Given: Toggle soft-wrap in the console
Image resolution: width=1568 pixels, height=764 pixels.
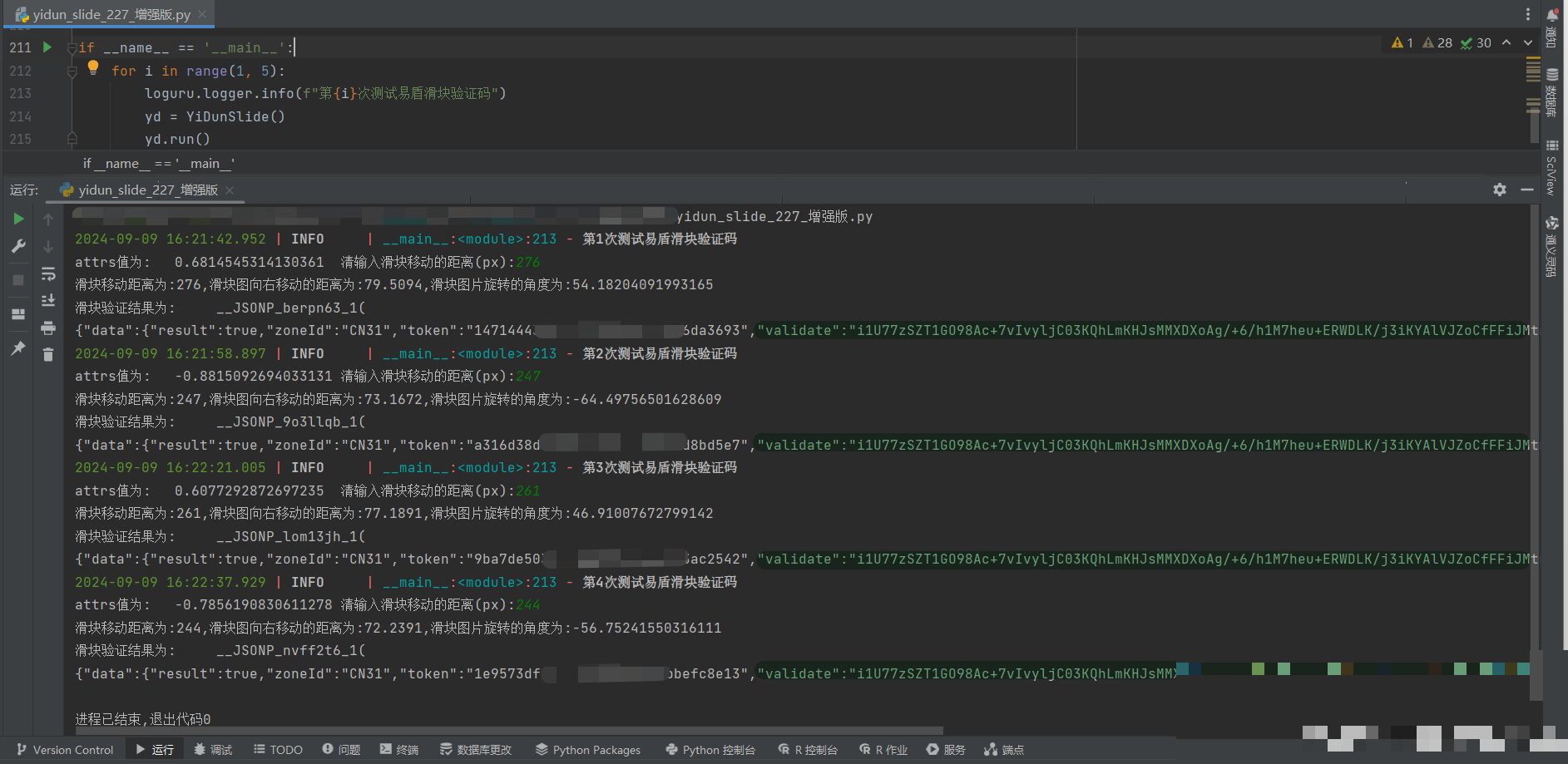Looking at the screenshot, I should pyautogui.click(x=48, y=274).
